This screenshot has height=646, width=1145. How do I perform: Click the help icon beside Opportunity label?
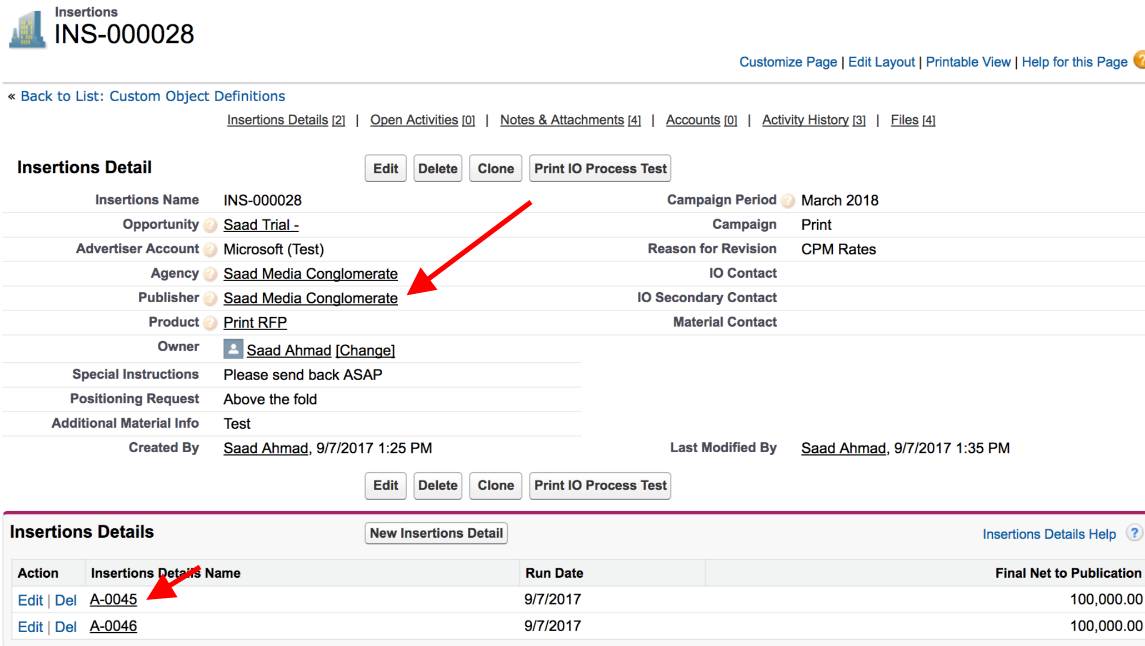[x=210, y=225]
